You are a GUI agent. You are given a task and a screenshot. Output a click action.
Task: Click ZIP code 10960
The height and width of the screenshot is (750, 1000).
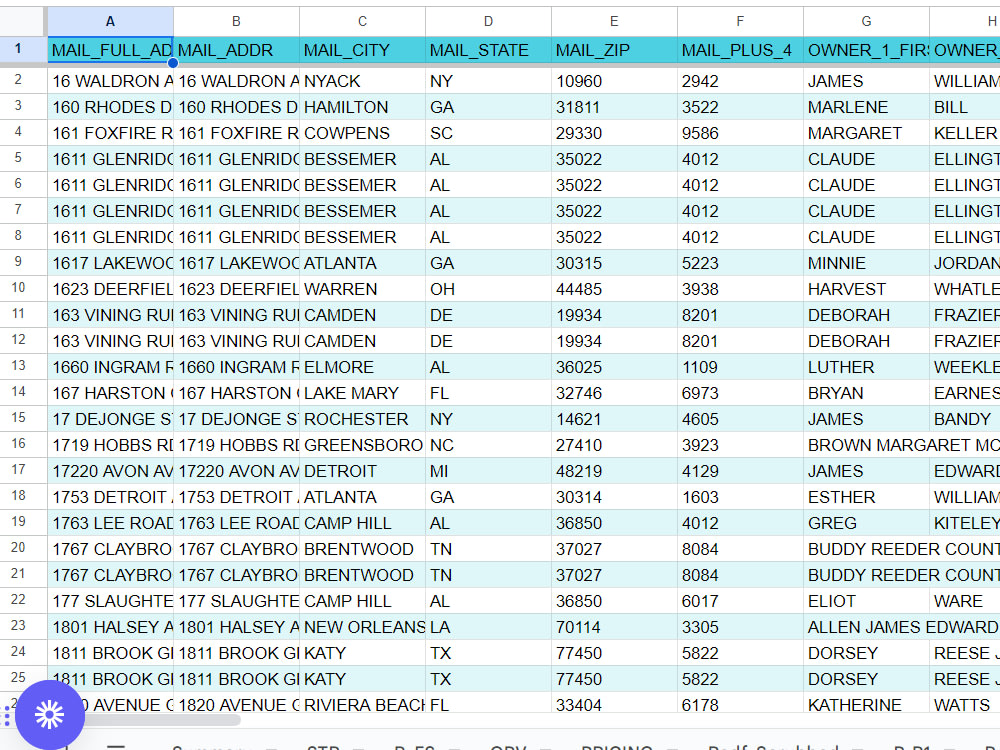point(614,81)
